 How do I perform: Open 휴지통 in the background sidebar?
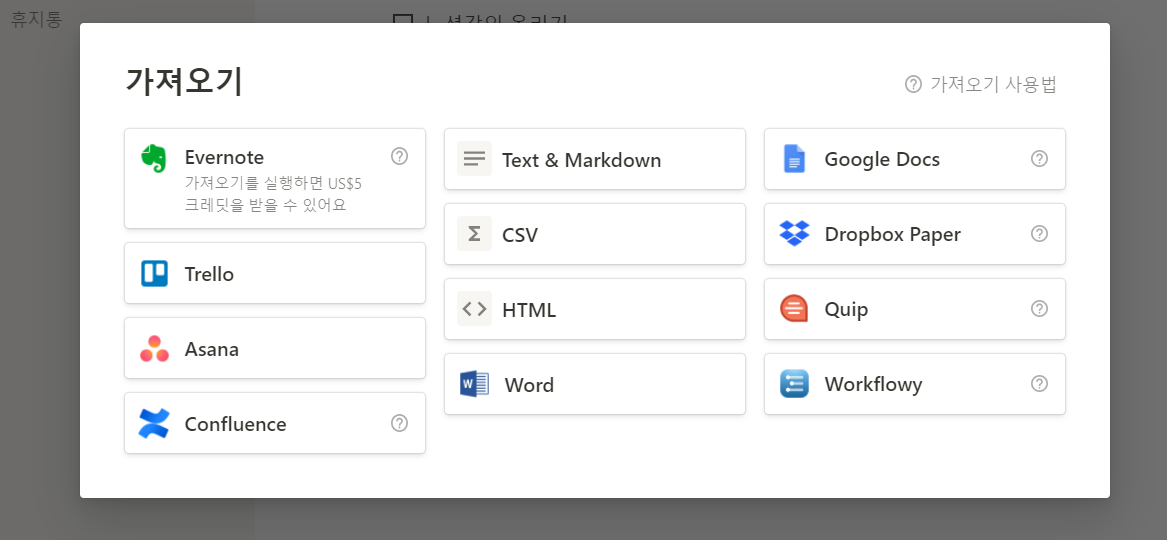[36, 19]
